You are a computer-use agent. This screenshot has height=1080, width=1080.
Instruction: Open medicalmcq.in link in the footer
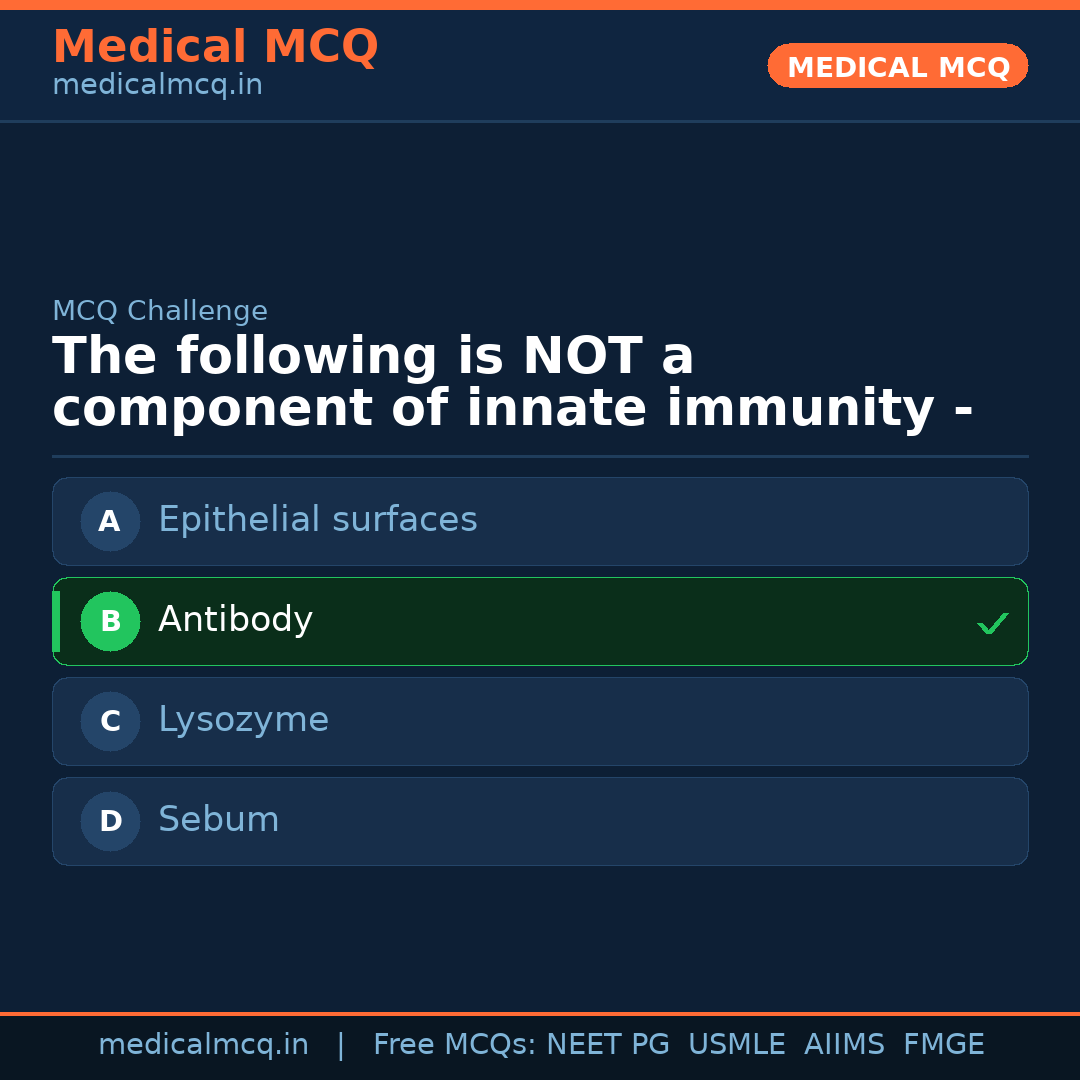click(x=203, y=1045)
